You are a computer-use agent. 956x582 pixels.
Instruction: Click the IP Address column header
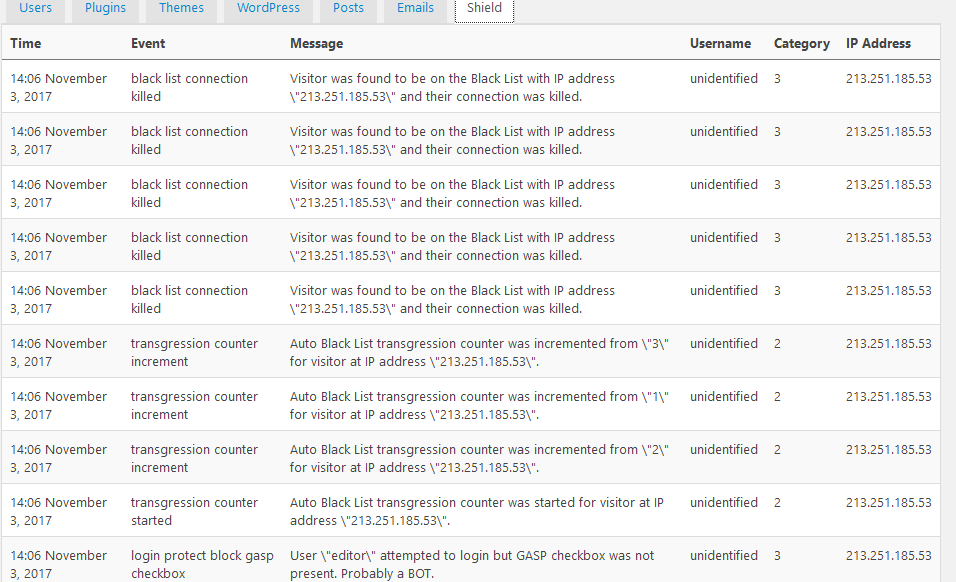[x=878, y=43]
